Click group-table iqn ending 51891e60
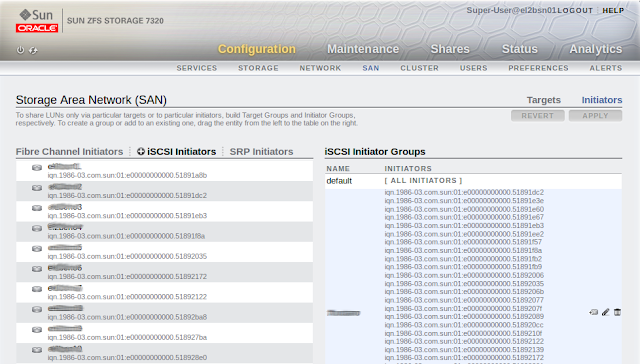Image resolution: width=640 pixels, height=364 pixels. pyautogui.click(x=464, y=209)
